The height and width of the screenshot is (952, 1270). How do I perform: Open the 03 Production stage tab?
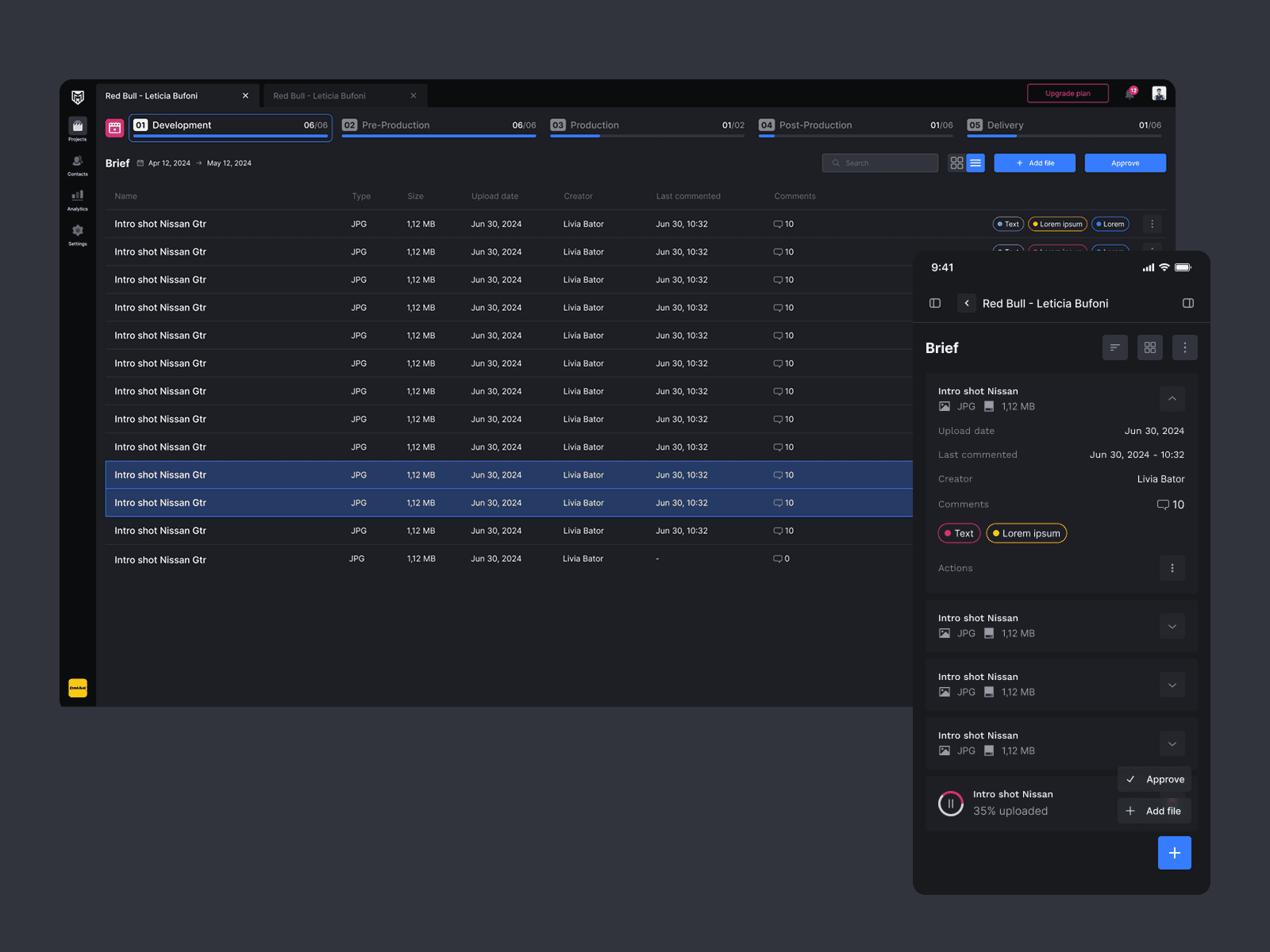click(648, 127)
